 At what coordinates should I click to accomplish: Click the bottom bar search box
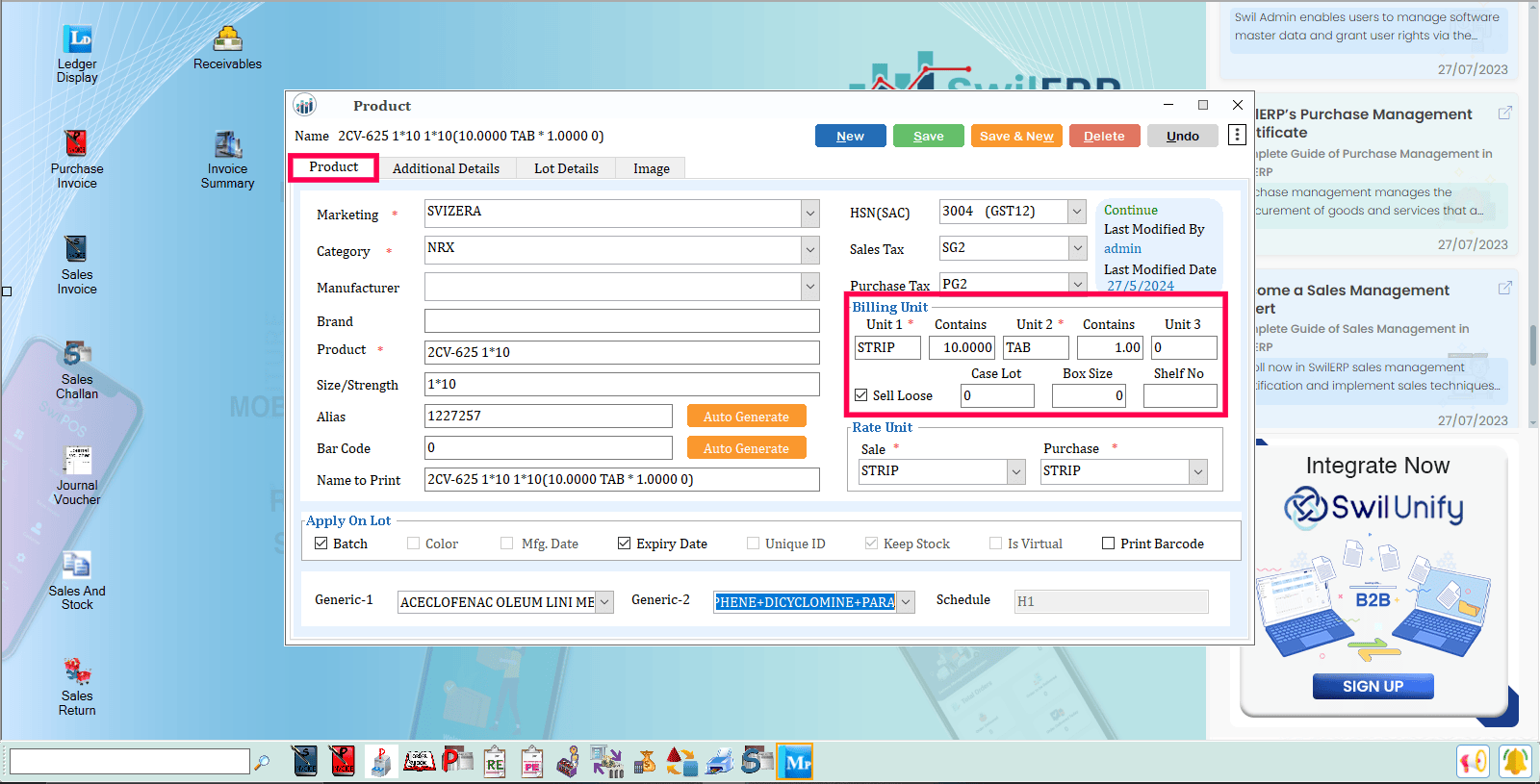(130, 762)
